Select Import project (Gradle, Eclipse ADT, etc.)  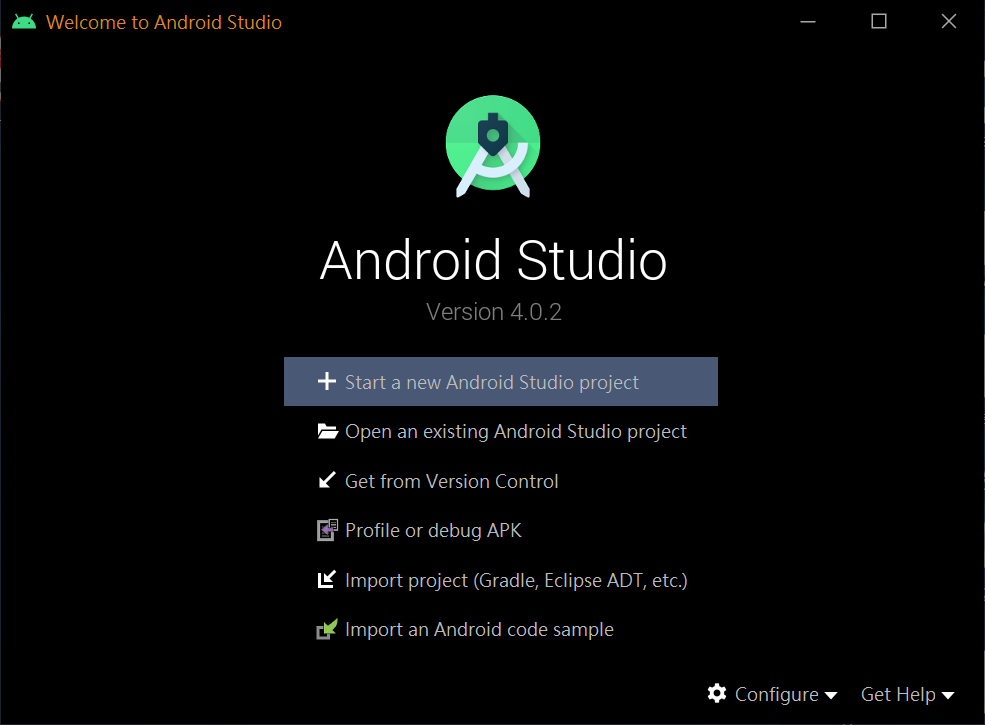click(x=502, y=580)
